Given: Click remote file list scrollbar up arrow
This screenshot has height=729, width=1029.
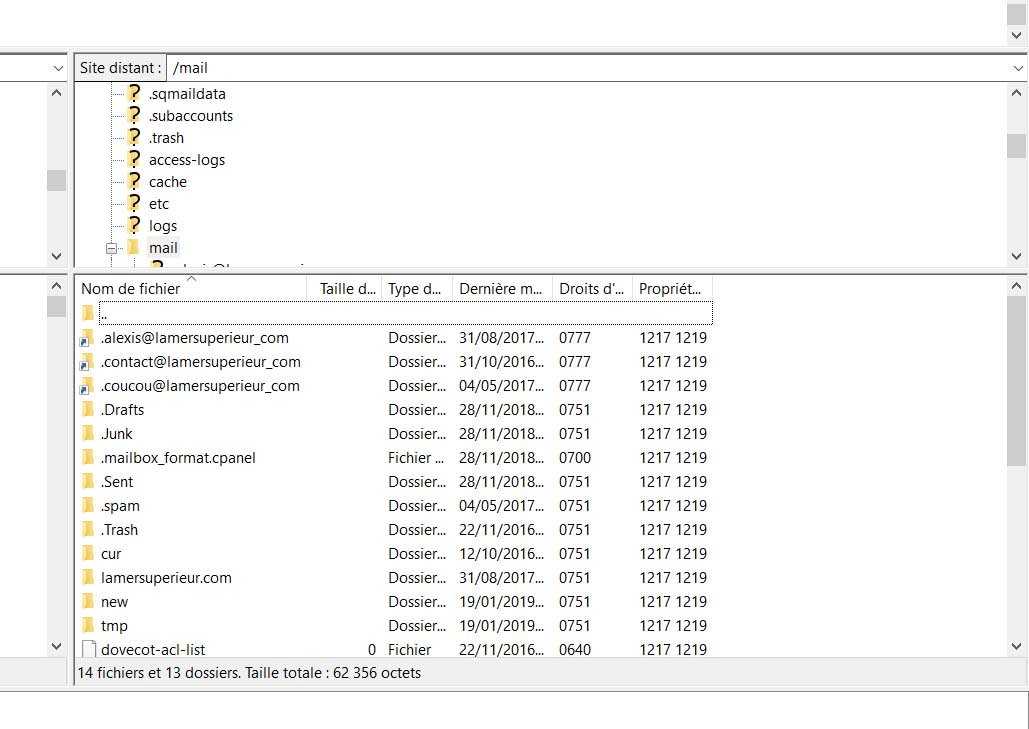Looking at the screenshot, I should [x=1017, y=286].
